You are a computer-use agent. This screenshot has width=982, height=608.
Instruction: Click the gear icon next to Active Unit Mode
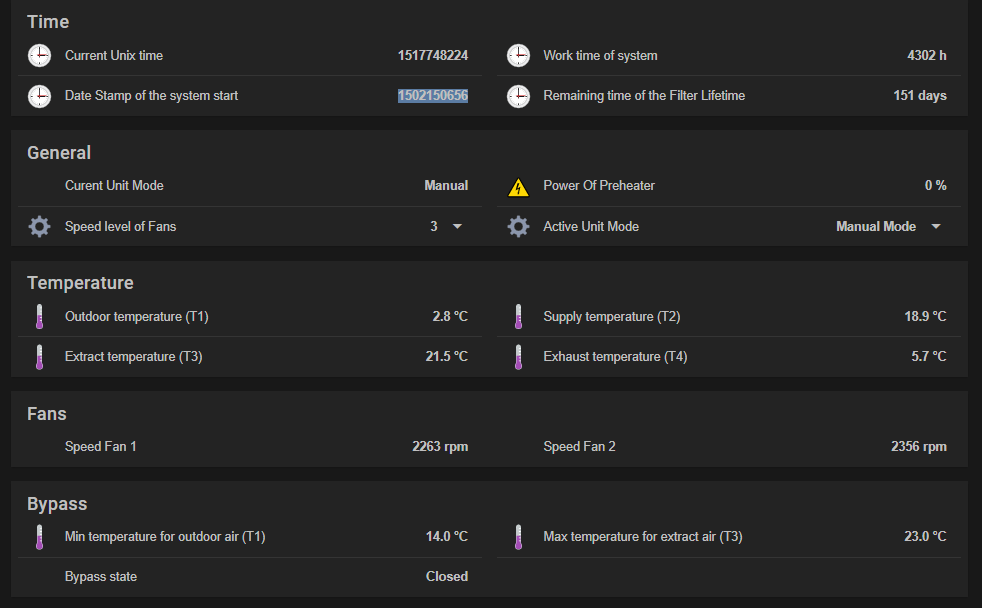[x=518, y=227]
